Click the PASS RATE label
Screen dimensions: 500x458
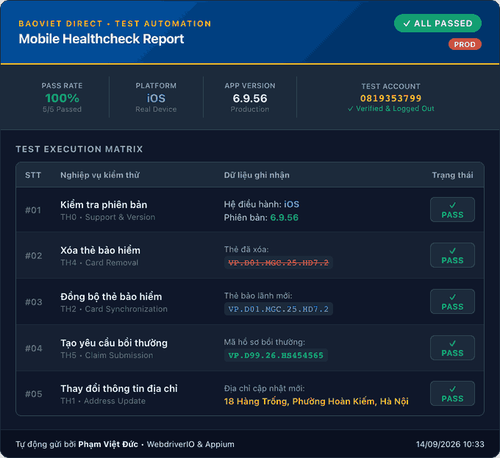[x=62, y=86]
